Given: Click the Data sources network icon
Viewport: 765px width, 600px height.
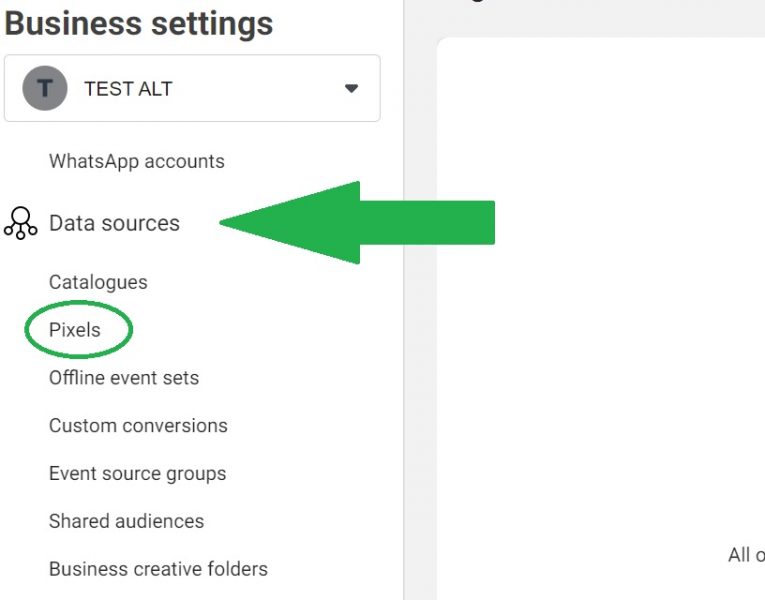Looking at the screenshot, I should point(20,222).
